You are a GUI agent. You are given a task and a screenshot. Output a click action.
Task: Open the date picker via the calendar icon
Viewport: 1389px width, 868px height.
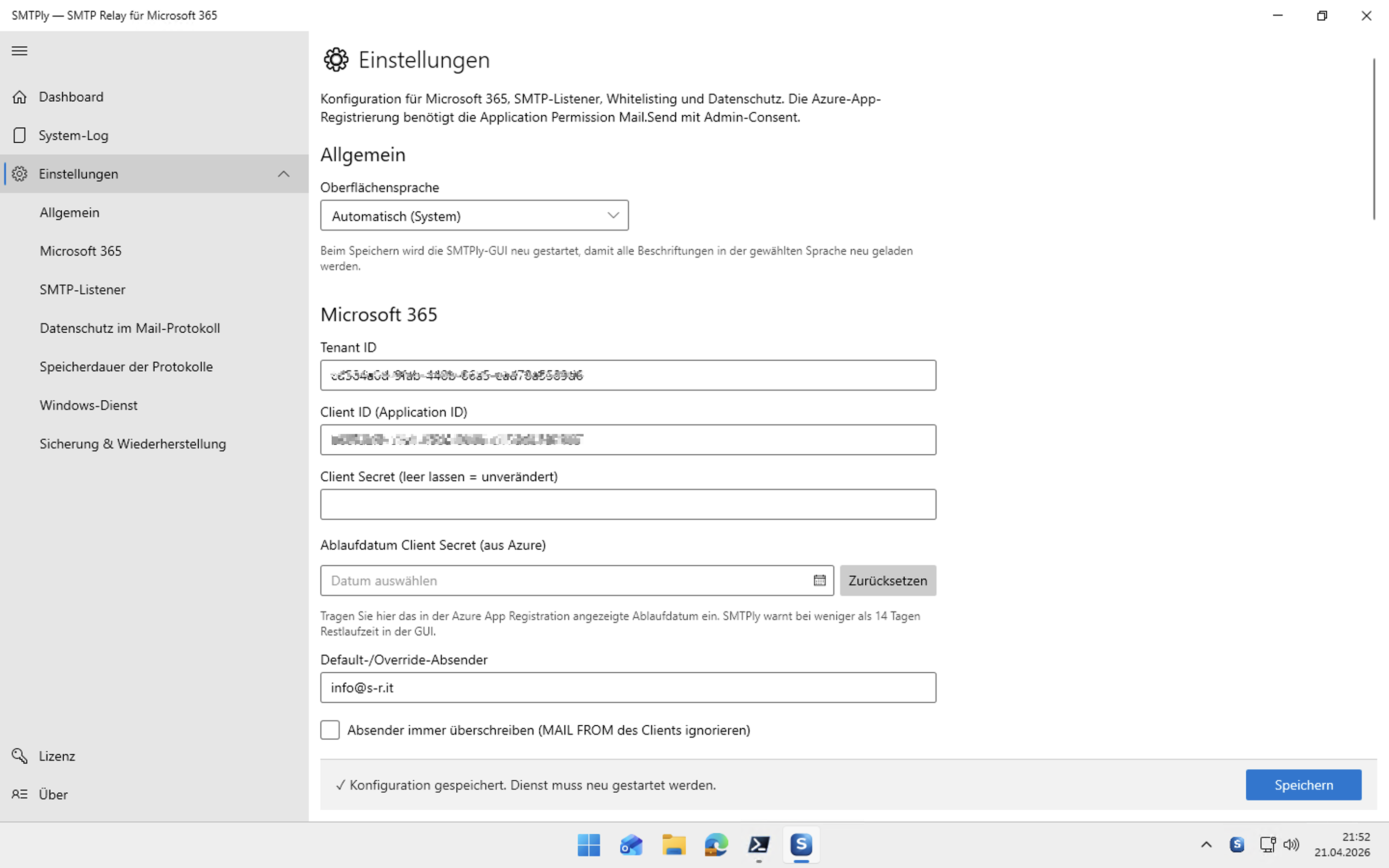tap(819, 581)
